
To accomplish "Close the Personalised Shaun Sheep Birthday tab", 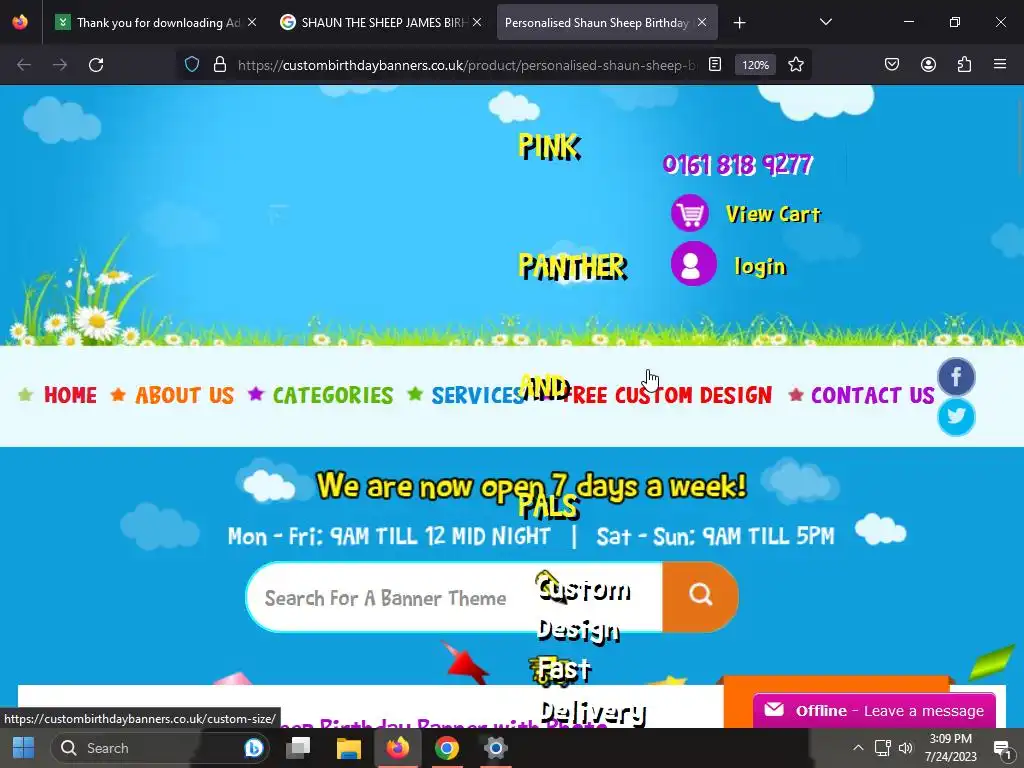I will point(702,22).
